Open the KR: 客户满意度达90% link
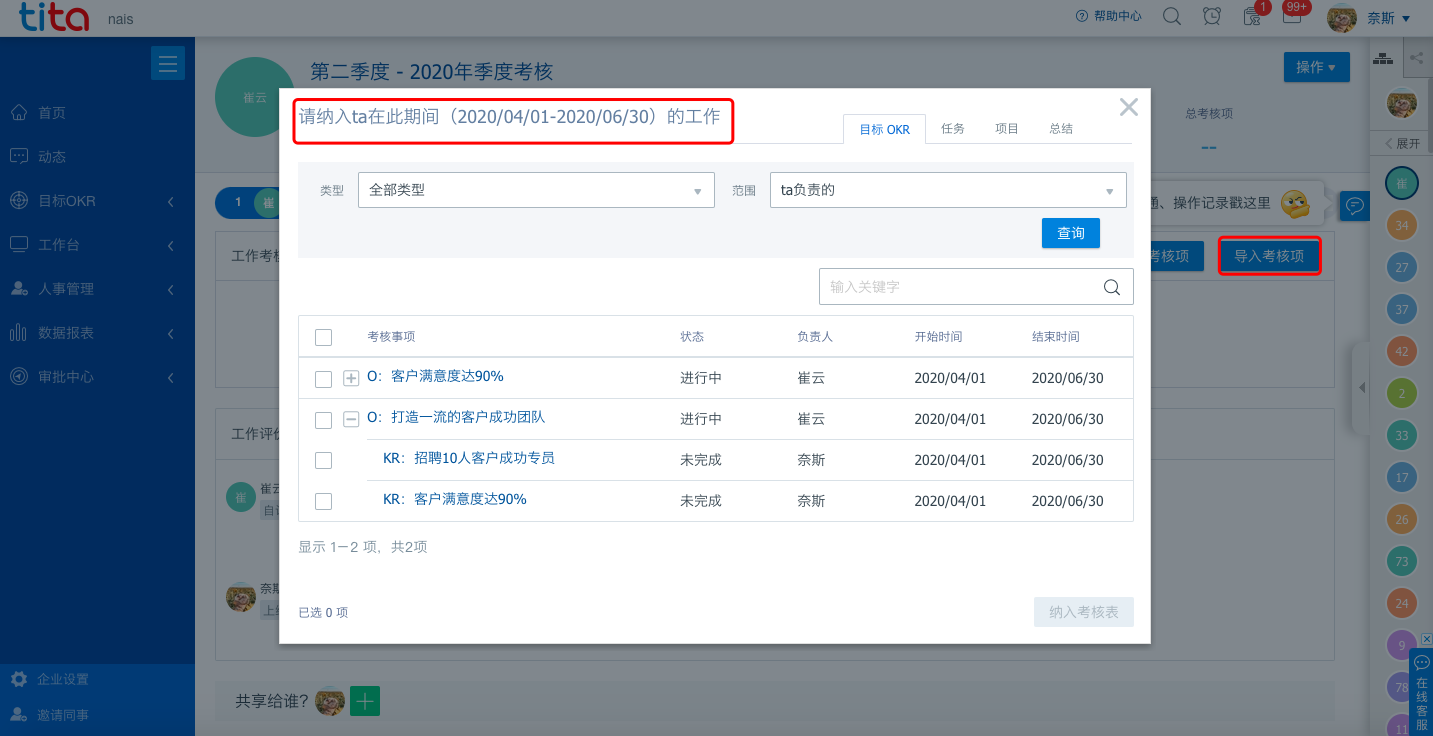1433x736 pixels. pos(455,499)
